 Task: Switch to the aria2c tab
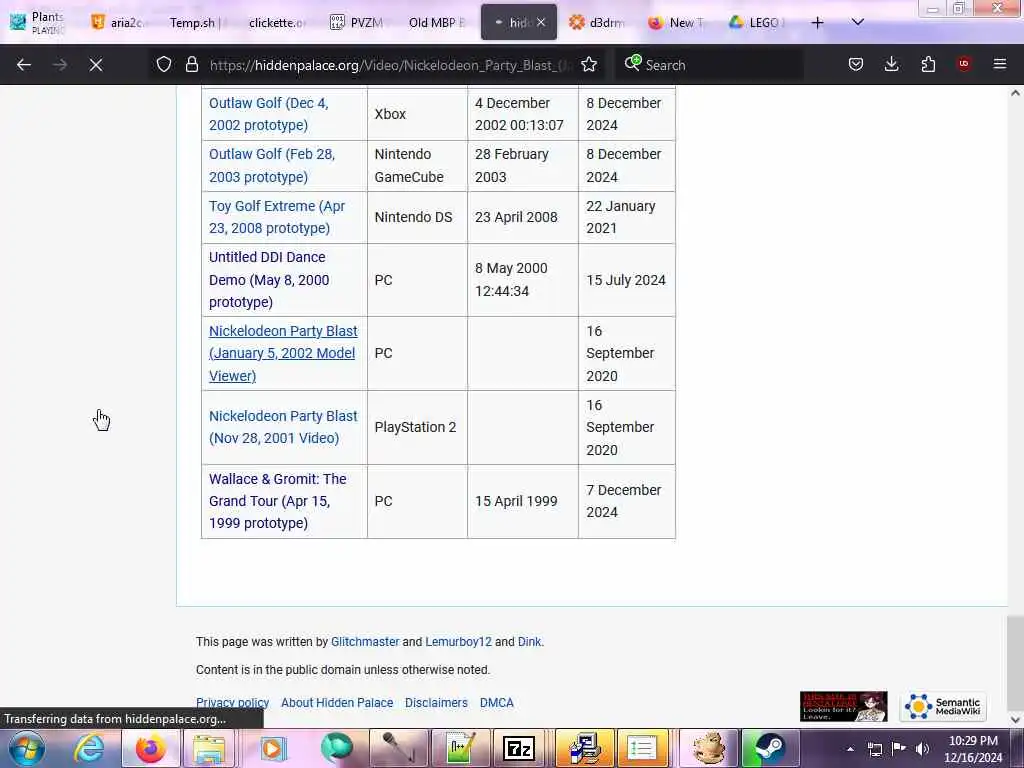117,23
